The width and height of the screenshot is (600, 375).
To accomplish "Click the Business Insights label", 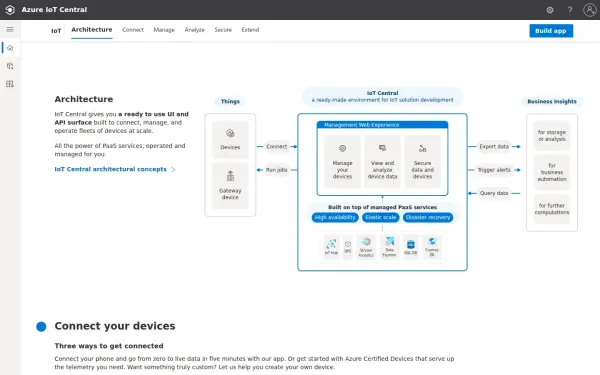I will (552, 101).
